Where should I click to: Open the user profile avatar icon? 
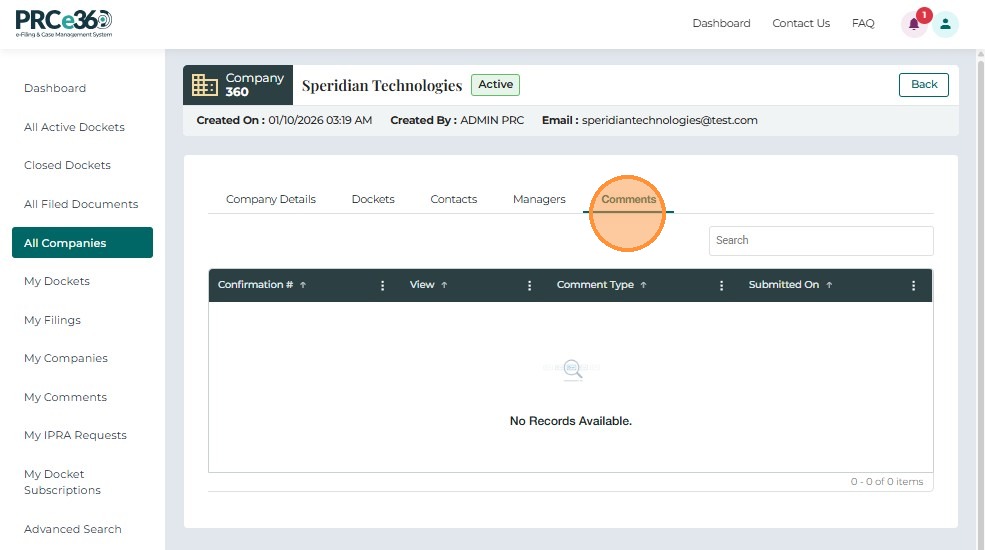point(945,24)
